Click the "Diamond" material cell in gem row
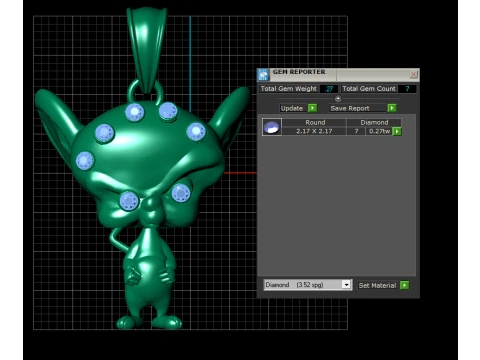The width and height of the screenshot is (480, 360). (374, 122)
